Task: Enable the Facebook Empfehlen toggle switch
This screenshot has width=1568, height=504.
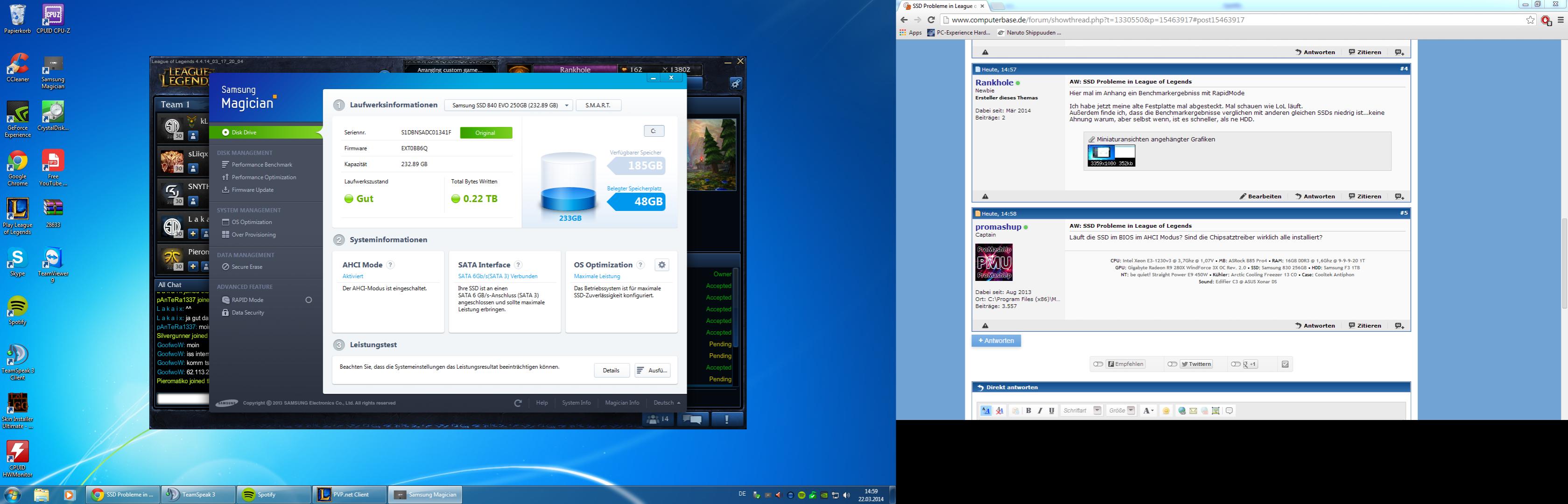Action: click(x=1097, y=364)
